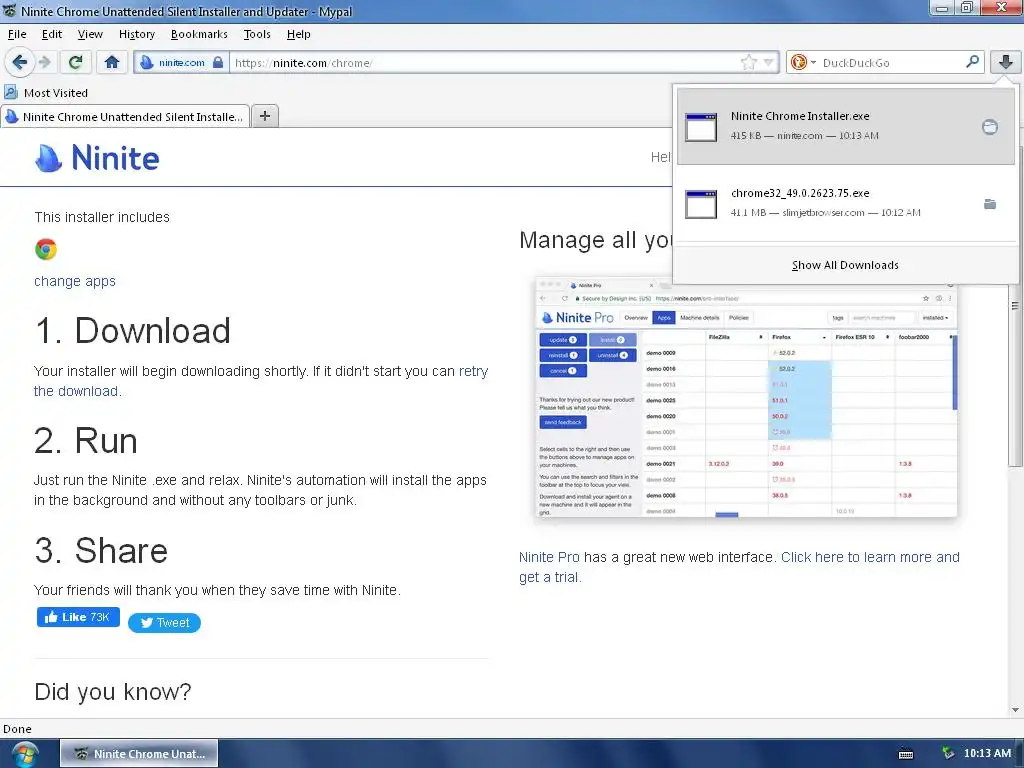Open containing folder for chrome32 download

coord(989,204)
